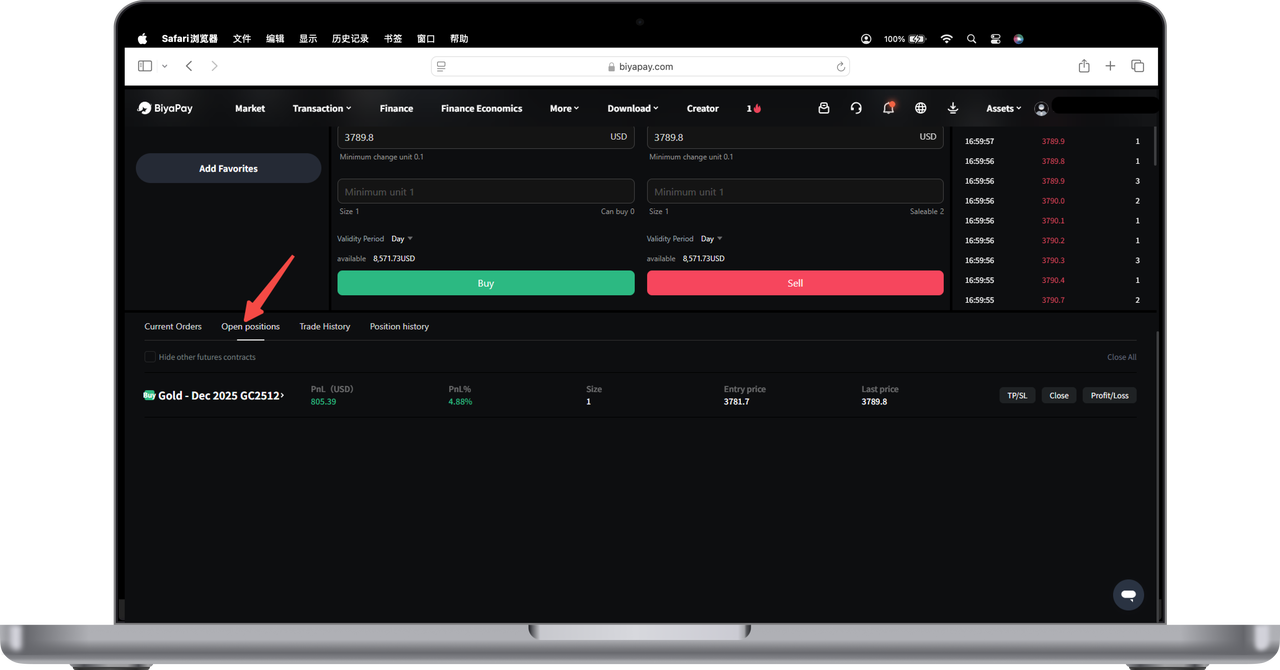Screen dimensions: 1280x670
Task: Click the floating chat bubble icon
Action: 1128,595
